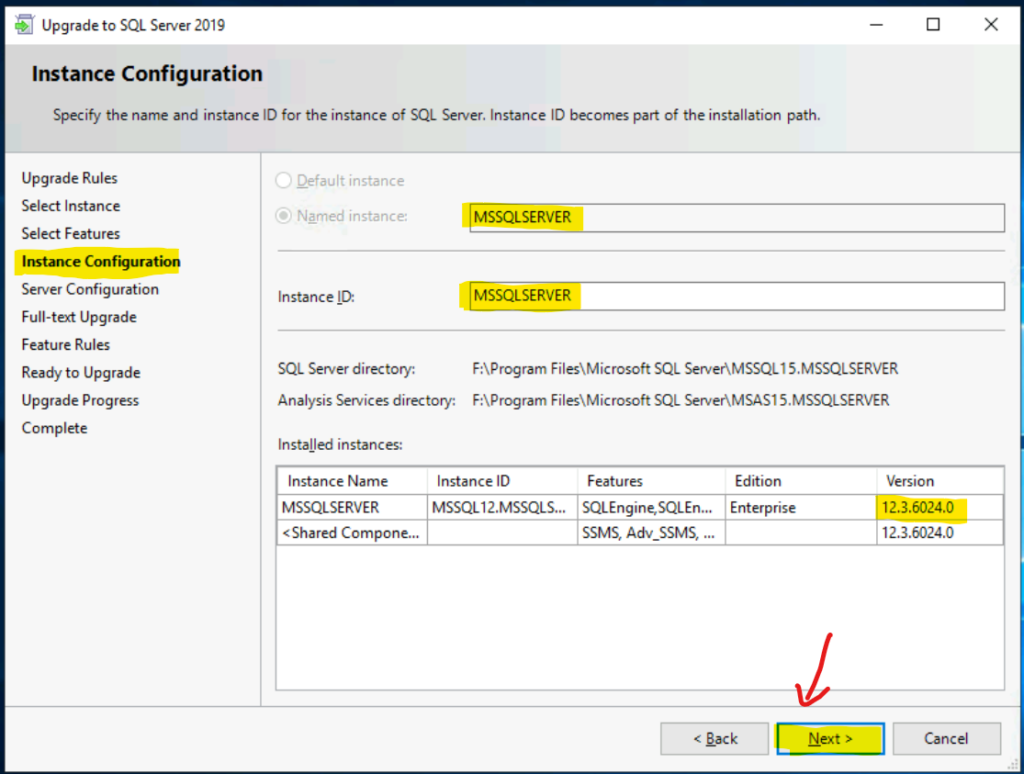Click the Instance ID column header
This screenshot has height=774, width=1024.
click(502, 481)
